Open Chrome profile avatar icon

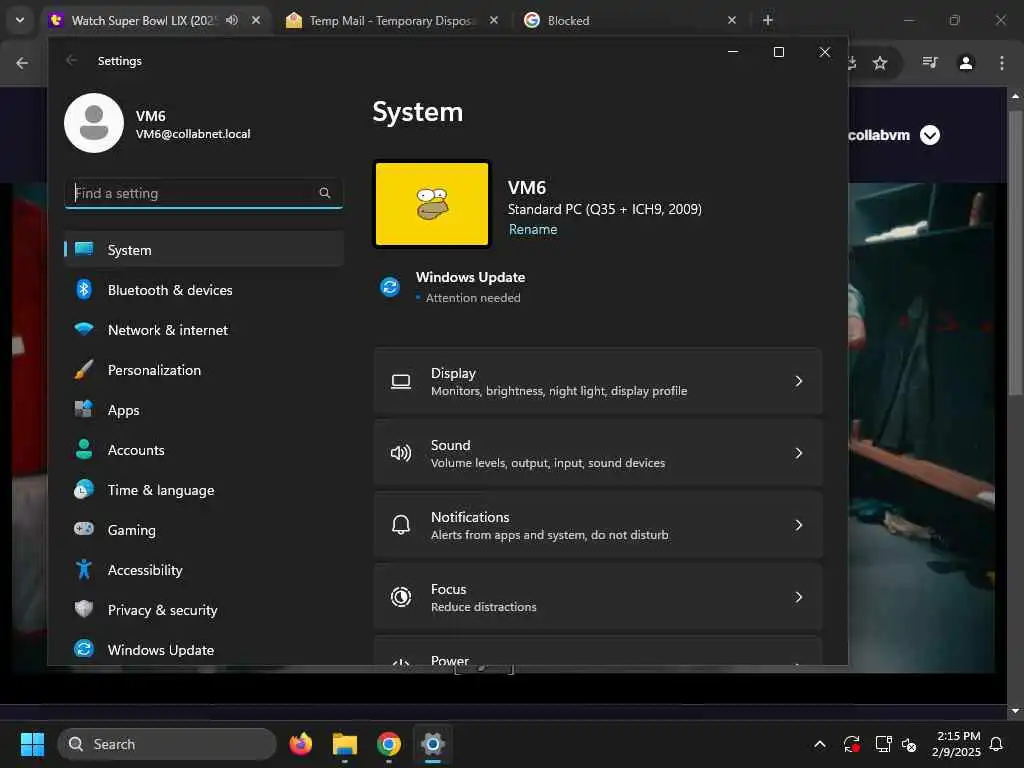coord(966,63)
